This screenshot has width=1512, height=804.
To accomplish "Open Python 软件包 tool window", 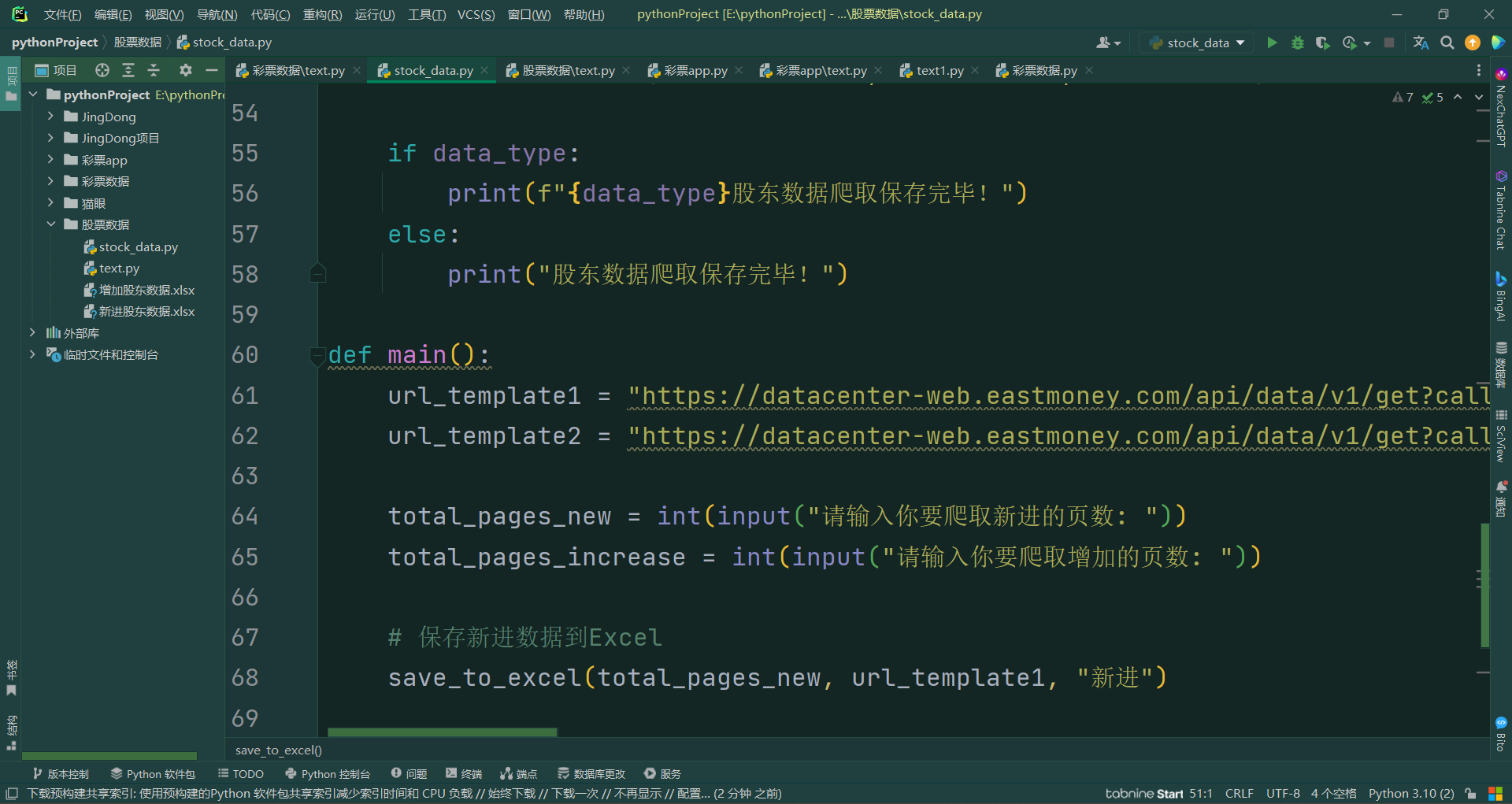I will [x=153, y=774].
